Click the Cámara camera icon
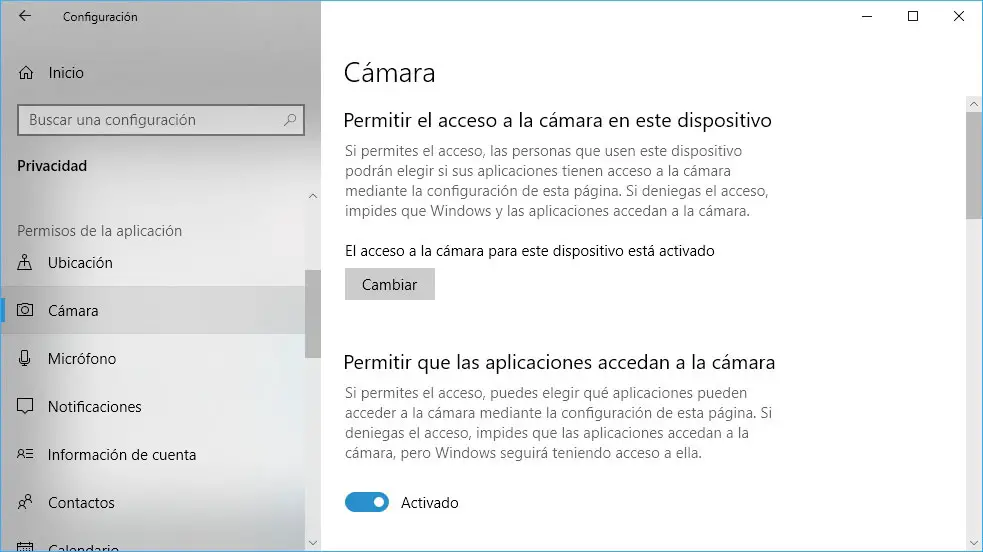Screen dimensions: 983x552 [26, 311]
